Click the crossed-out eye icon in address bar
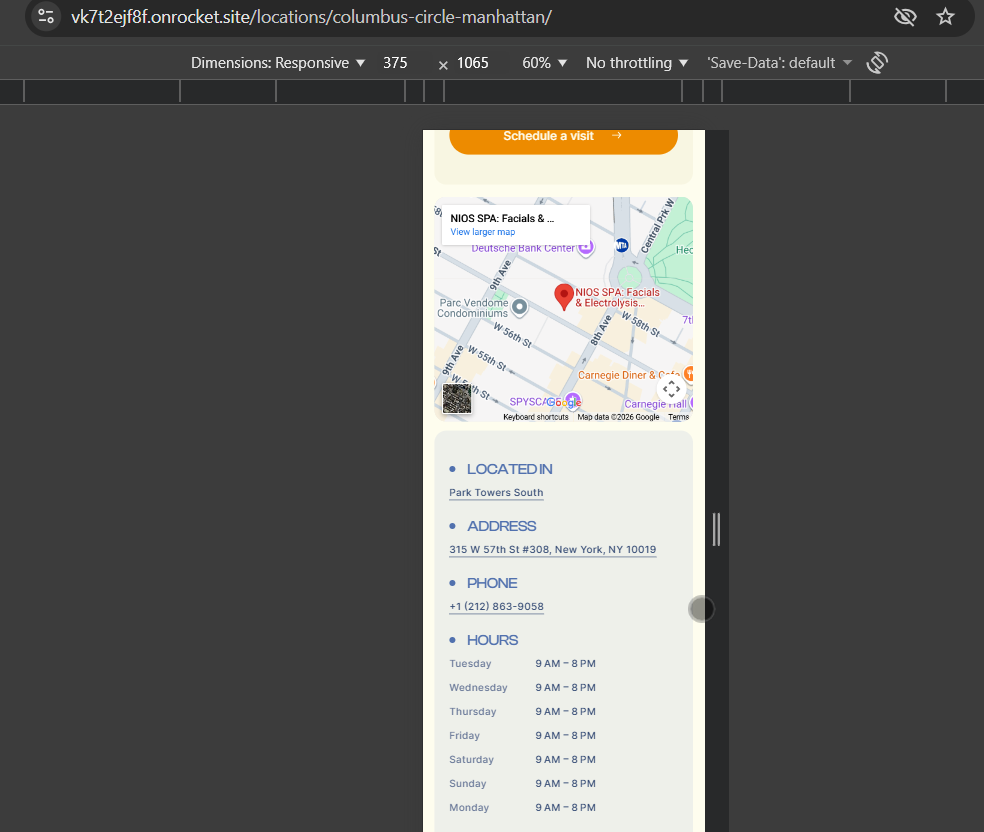Screen dimensions: 984x832 pos(905,16)
